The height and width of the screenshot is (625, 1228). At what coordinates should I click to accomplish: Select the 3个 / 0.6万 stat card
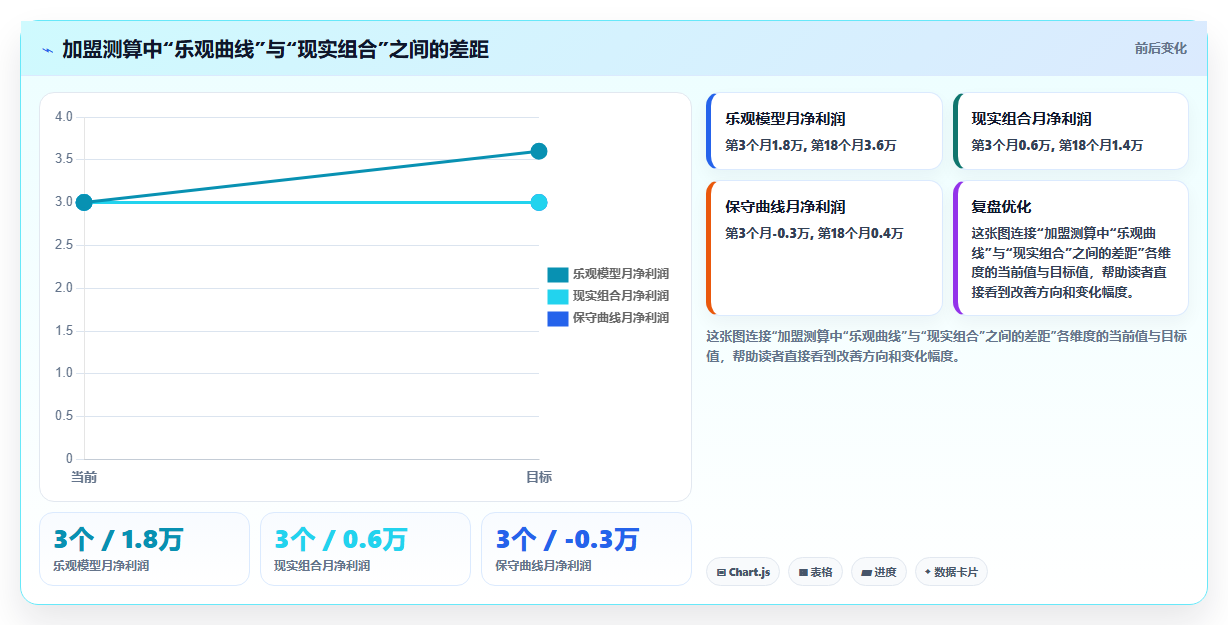(365, 549)
